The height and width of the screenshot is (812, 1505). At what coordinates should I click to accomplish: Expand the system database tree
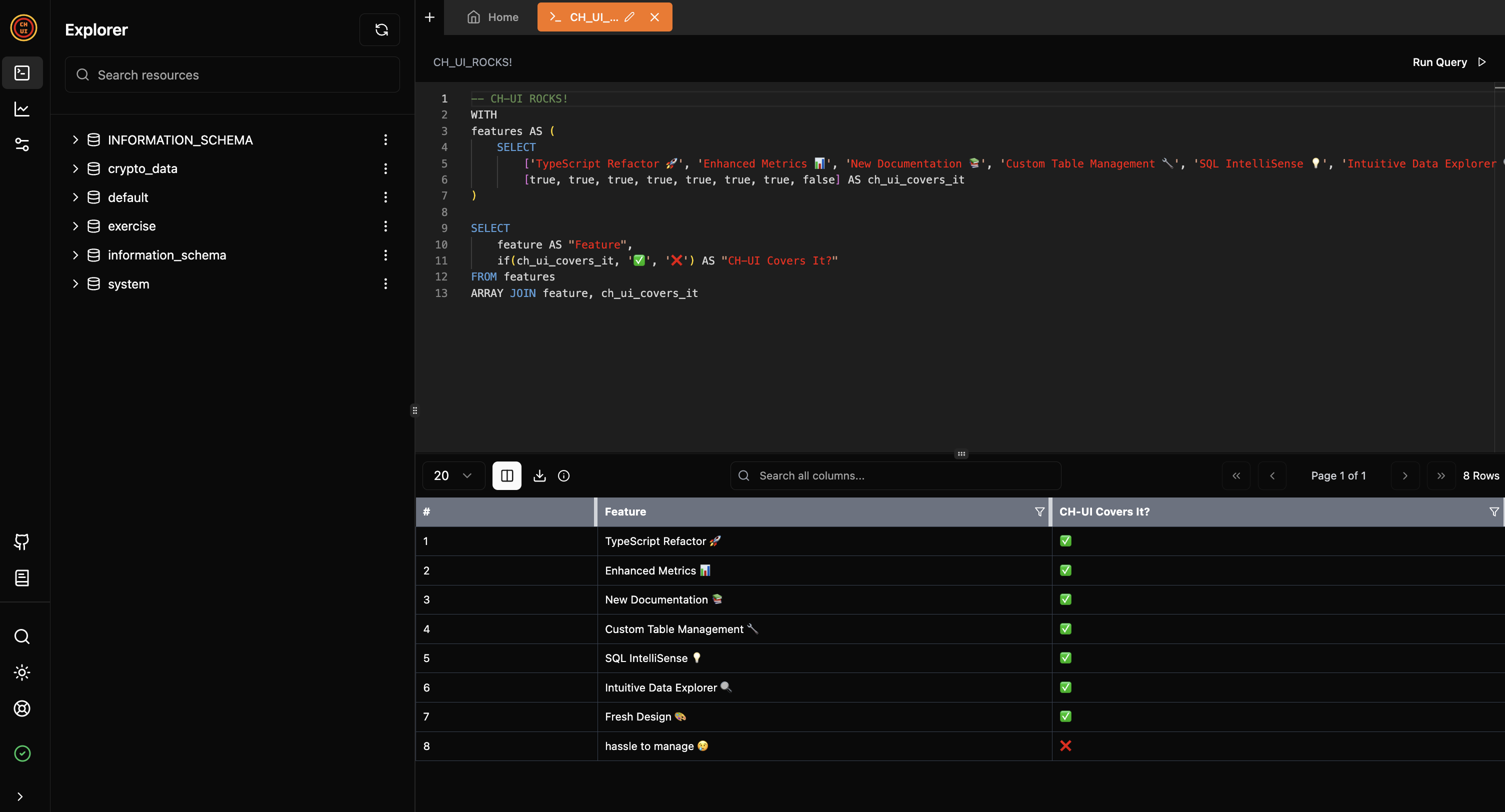75,284
